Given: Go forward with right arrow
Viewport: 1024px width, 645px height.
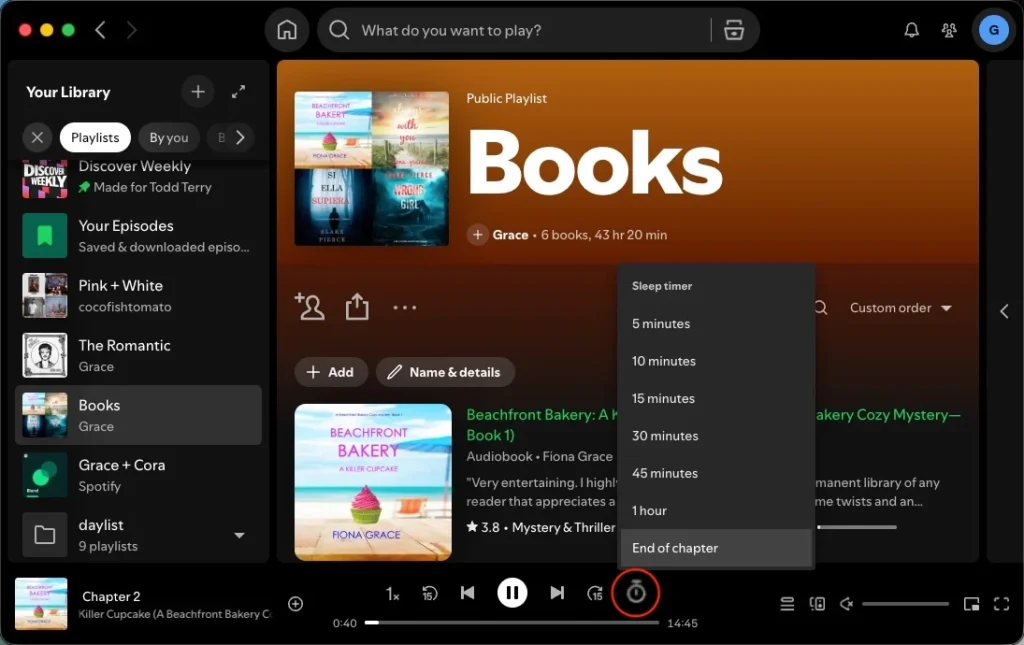Looking at the screenshot, I should 131,30.
